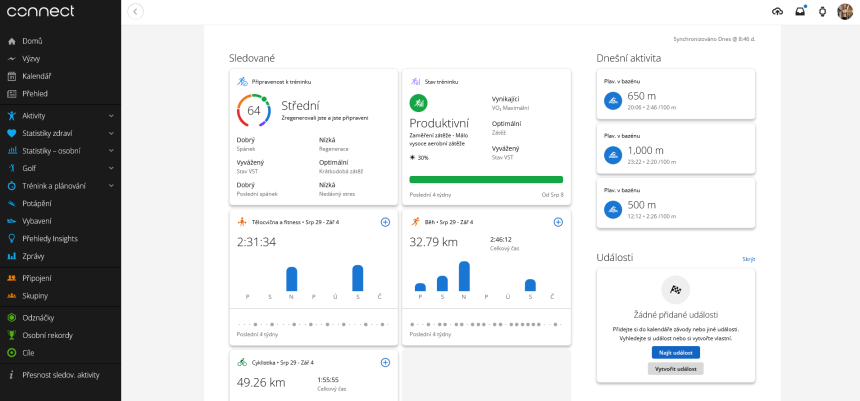Open the notifications inbox icon
The image size is (860, 401).
[x=800, y=11]
